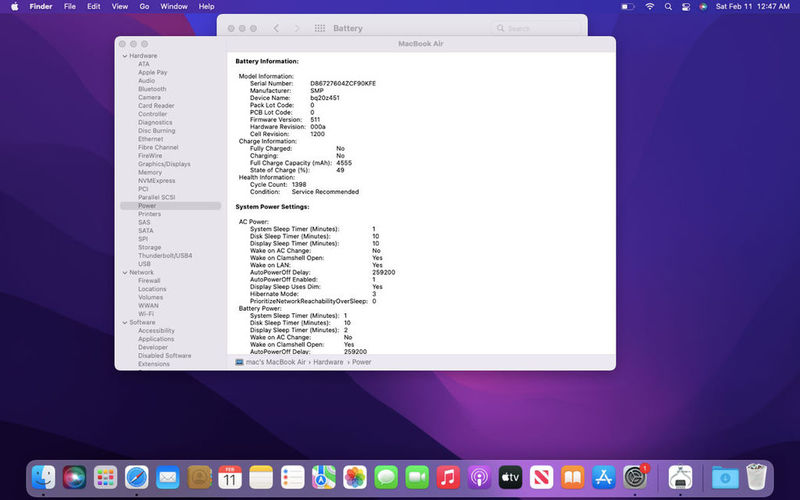The width and height of the screenshot is (800, 500).
Task: Select USB in the Hardware list
Action: tap(144, 264)
